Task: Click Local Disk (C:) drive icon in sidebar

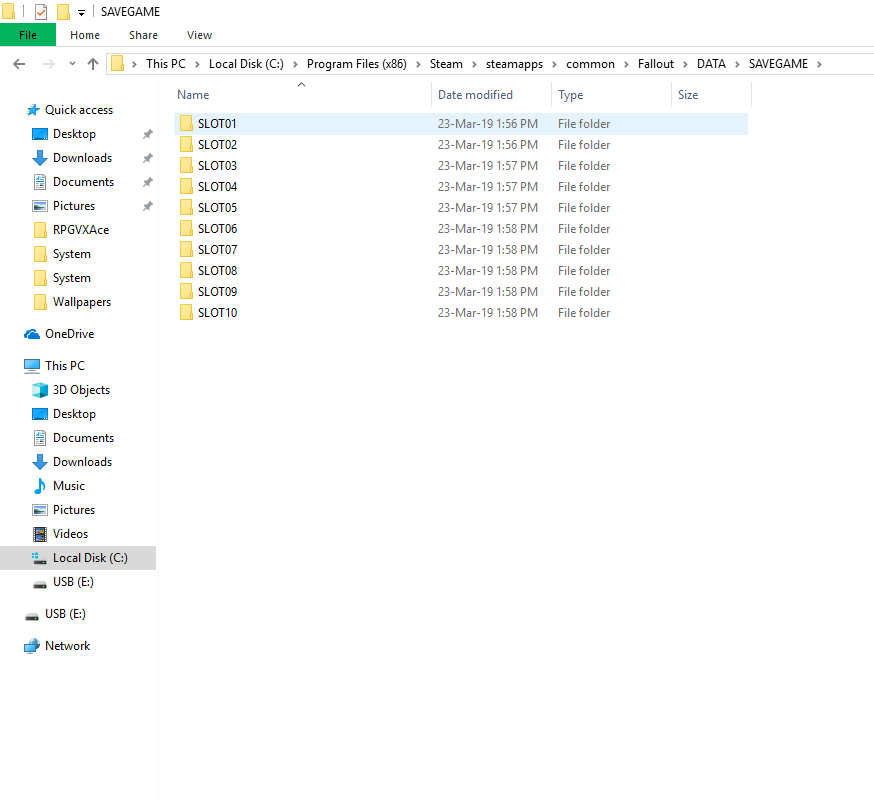Action: 39,558
